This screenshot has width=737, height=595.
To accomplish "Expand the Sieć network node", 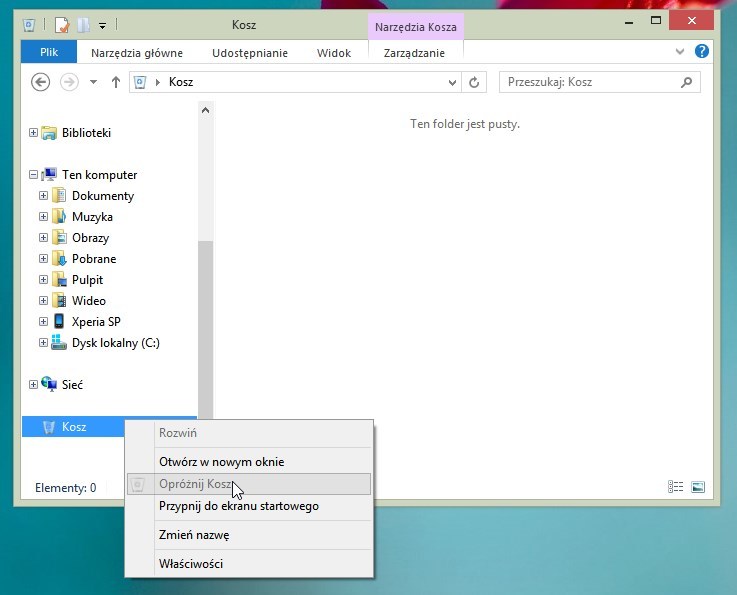I will [x=33, y=384].
